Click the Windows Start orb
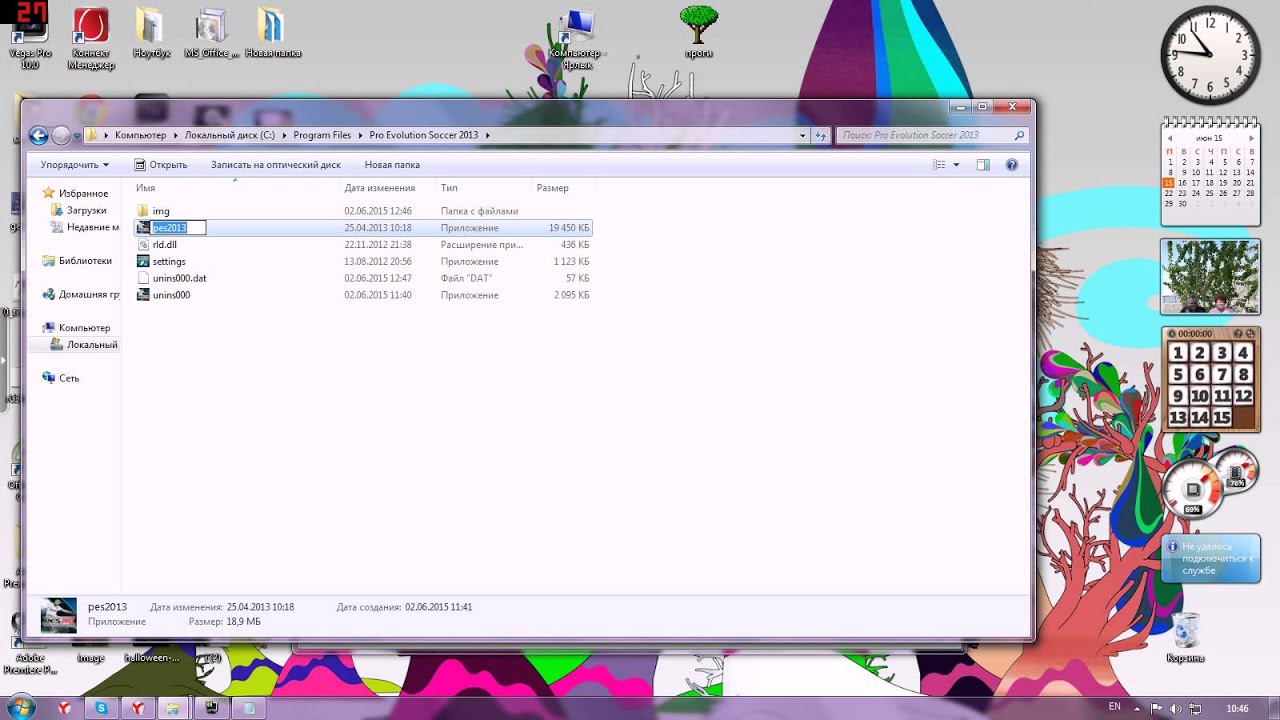 (x=21, y=708)
